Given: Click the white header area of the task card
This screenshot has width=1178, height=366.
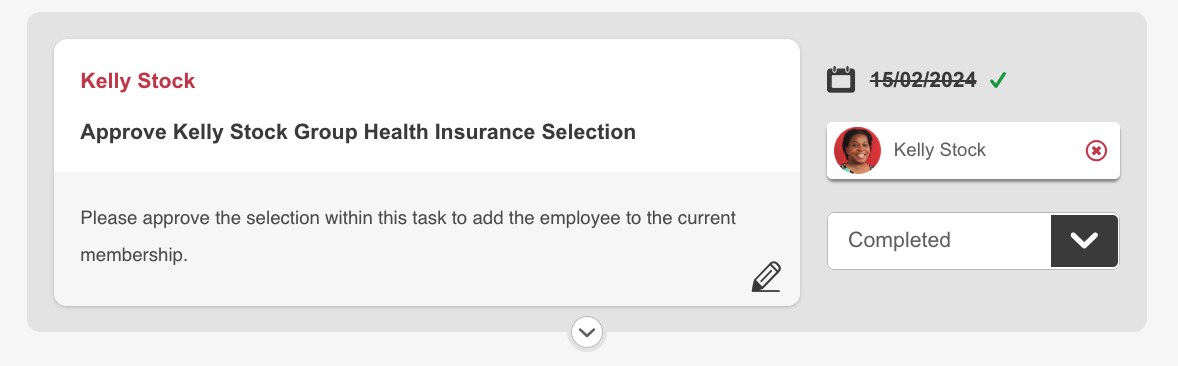Looking at the screenshot, I should pyautogui.click(x=427, y=105).
